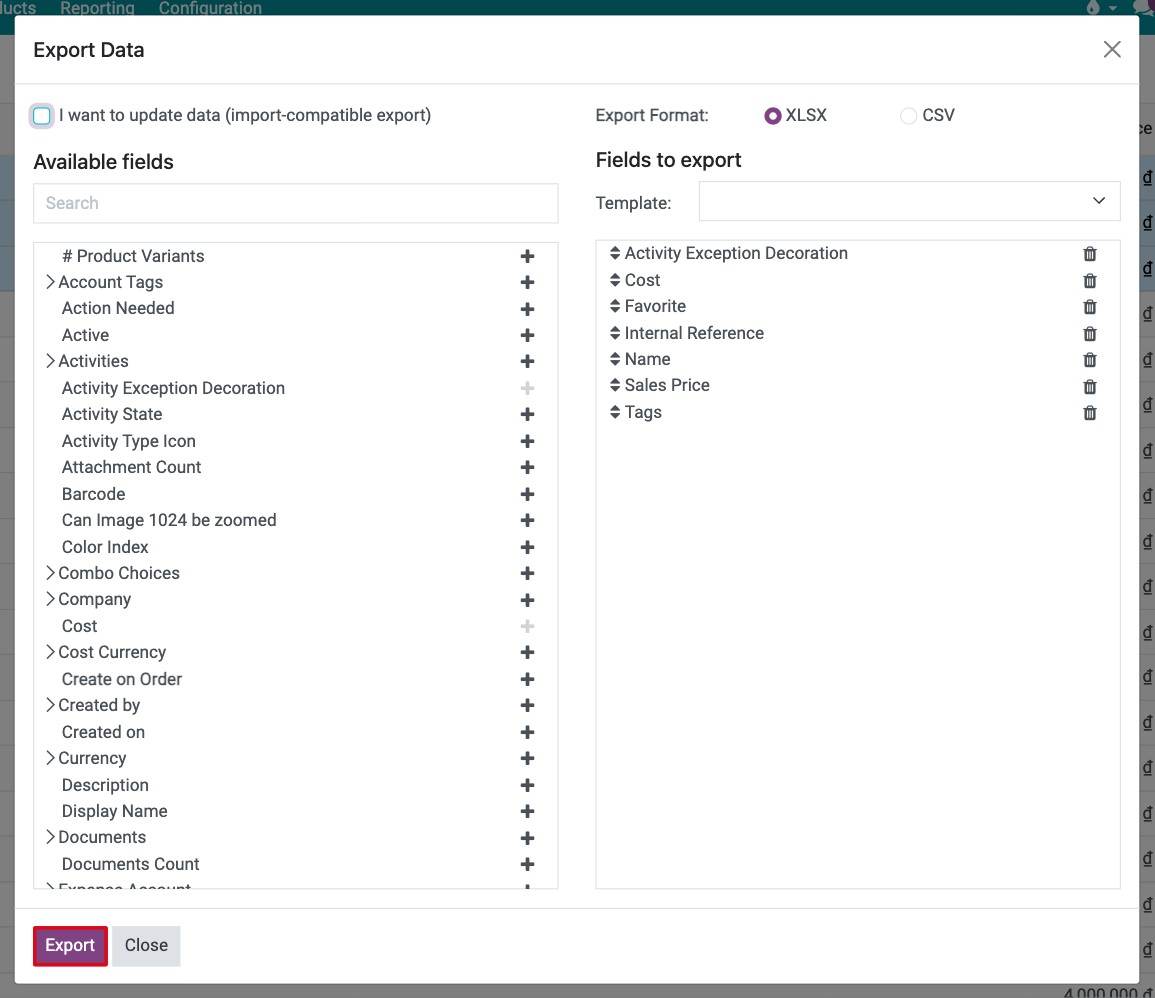The height and width of the screenshot is (998, 1155).
Task: Enable import-compatible export checkbox
Action: [x=42, y=116]
